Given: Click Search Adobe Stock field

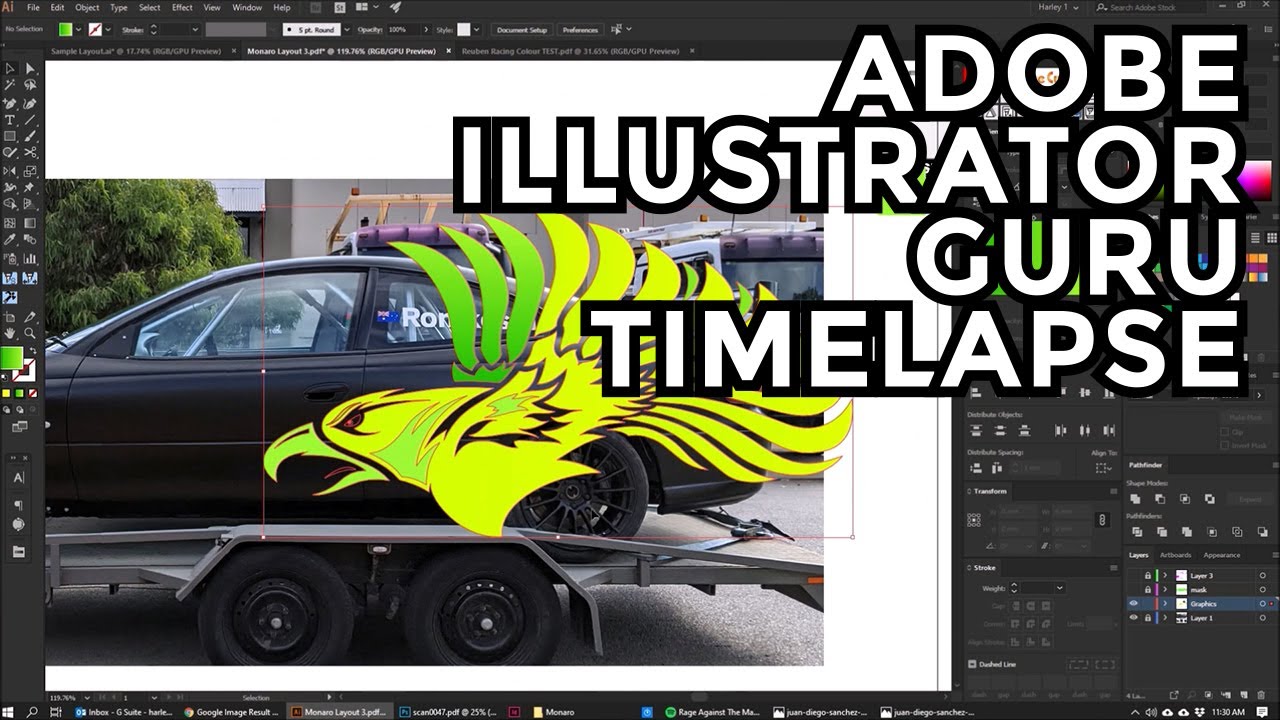Looking at the screenshot, I should click(1150, 7).
